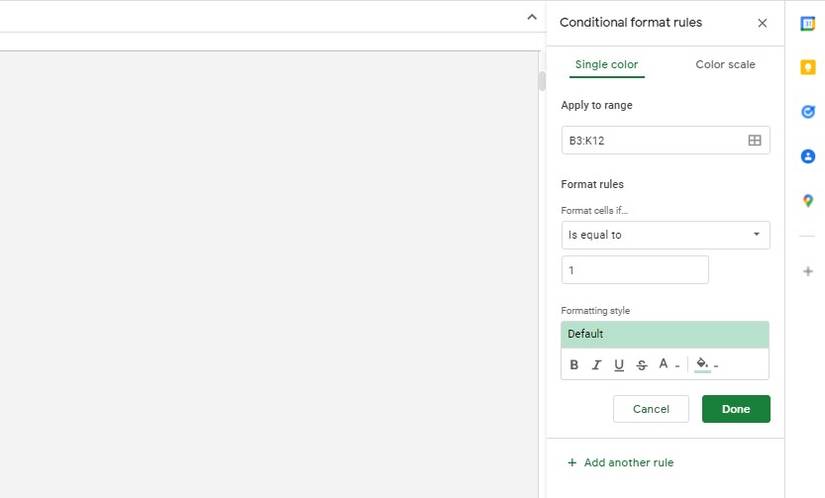Open the 'Is equal to' condition dropdown

665,235
